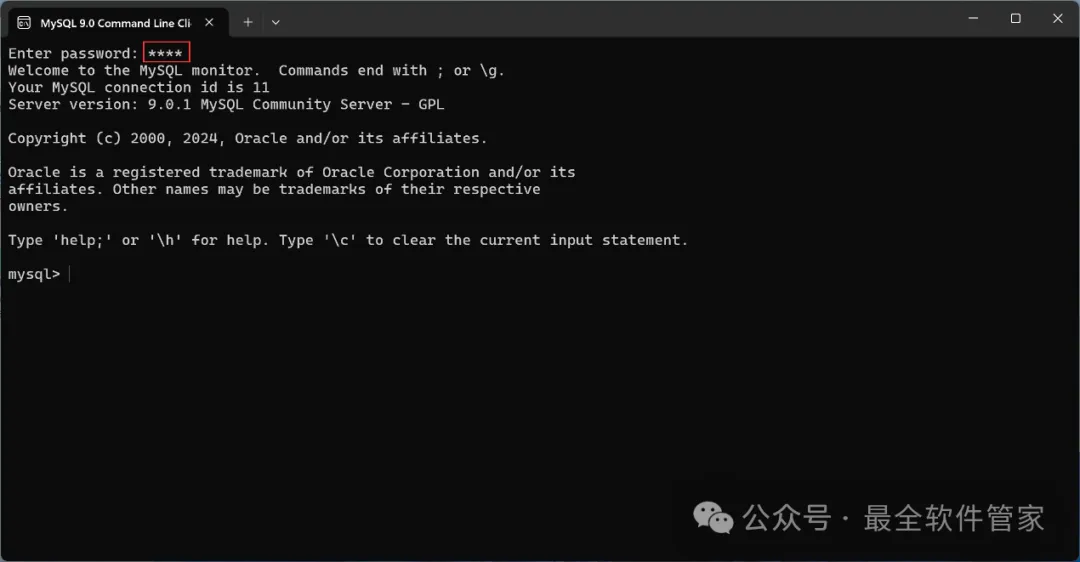1080x562 pixels.
Task: Click the "Welcome to the MySQL monitor" line
Action: pyautogui.click(x=134, y=70)
